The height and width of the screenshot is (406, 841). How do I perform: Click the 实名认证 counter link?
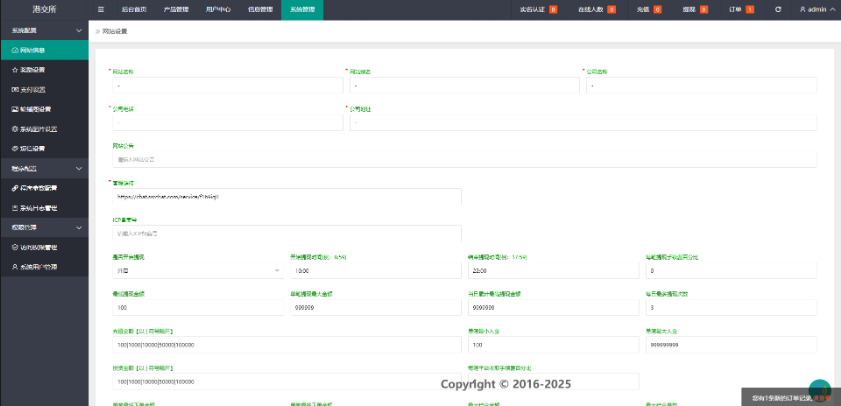click(x=538, y=10)
